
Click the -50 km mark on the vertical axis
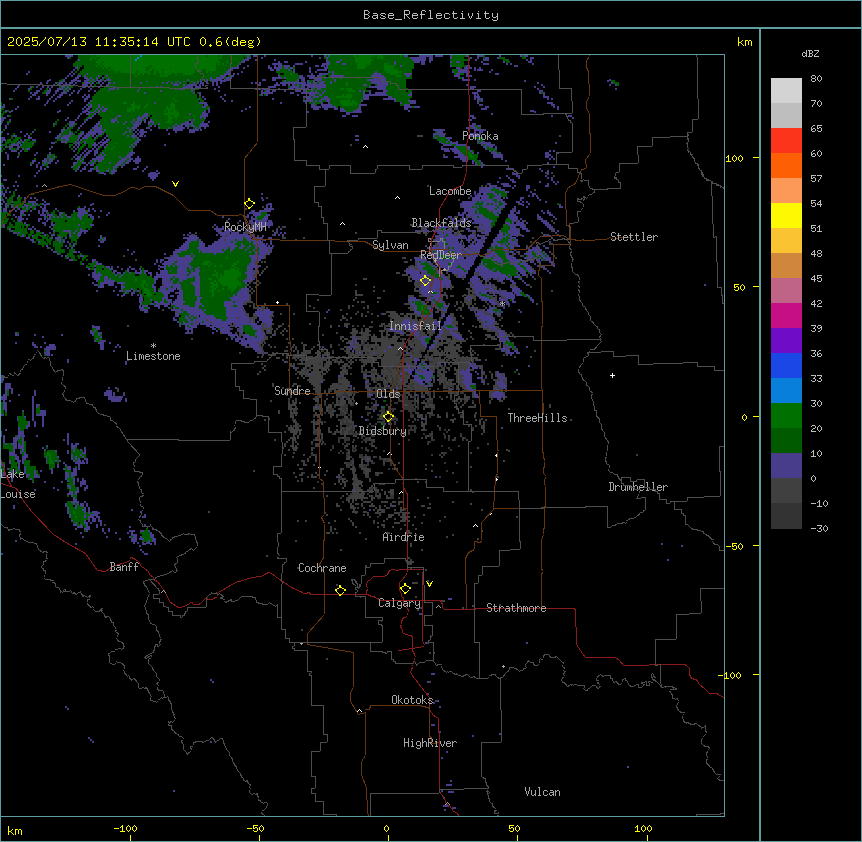734,546
